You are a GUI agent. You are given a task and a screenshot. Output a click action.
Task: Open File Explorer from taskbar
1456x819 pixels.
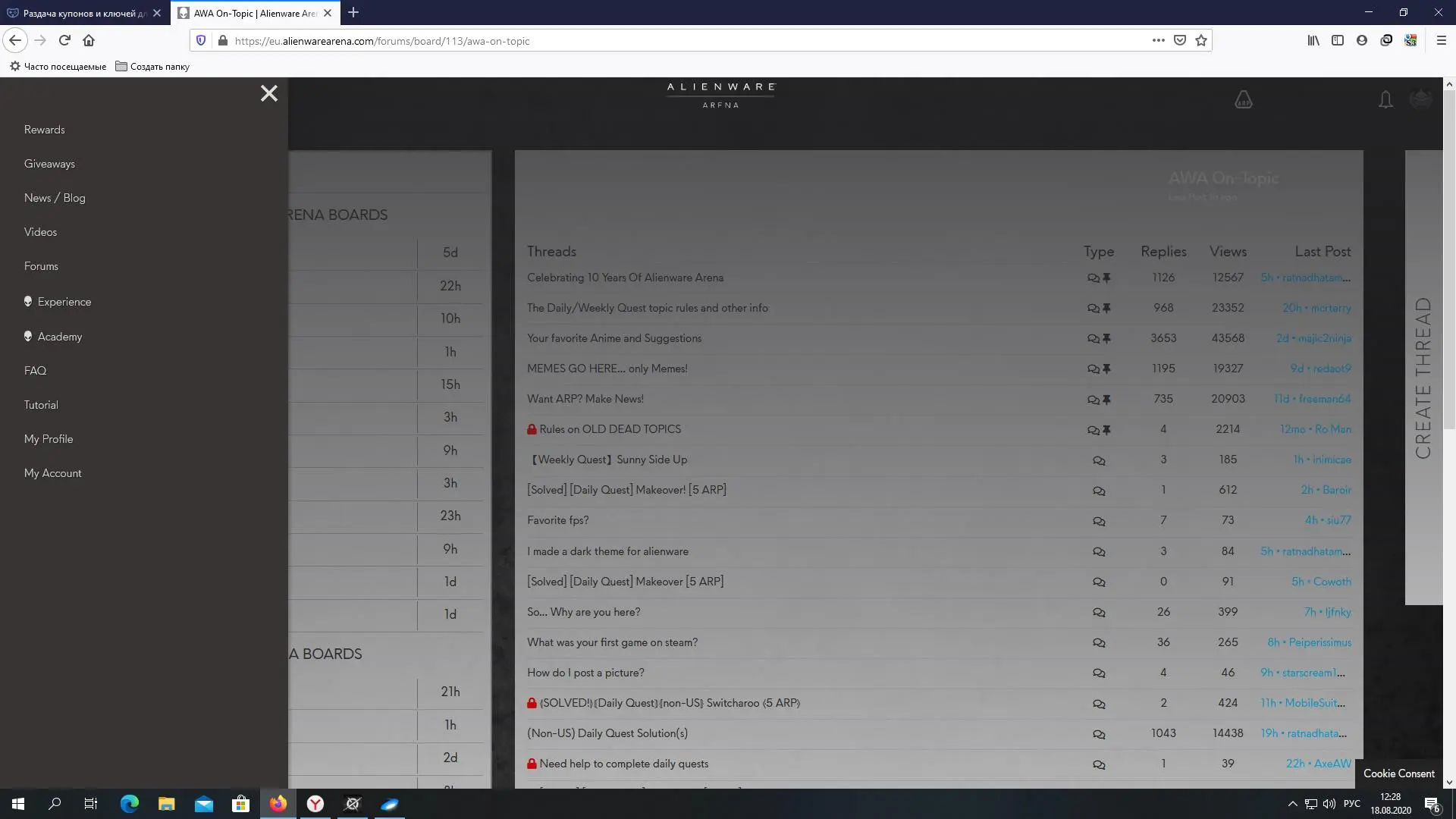pyautogui.click(x=167, y=804)
